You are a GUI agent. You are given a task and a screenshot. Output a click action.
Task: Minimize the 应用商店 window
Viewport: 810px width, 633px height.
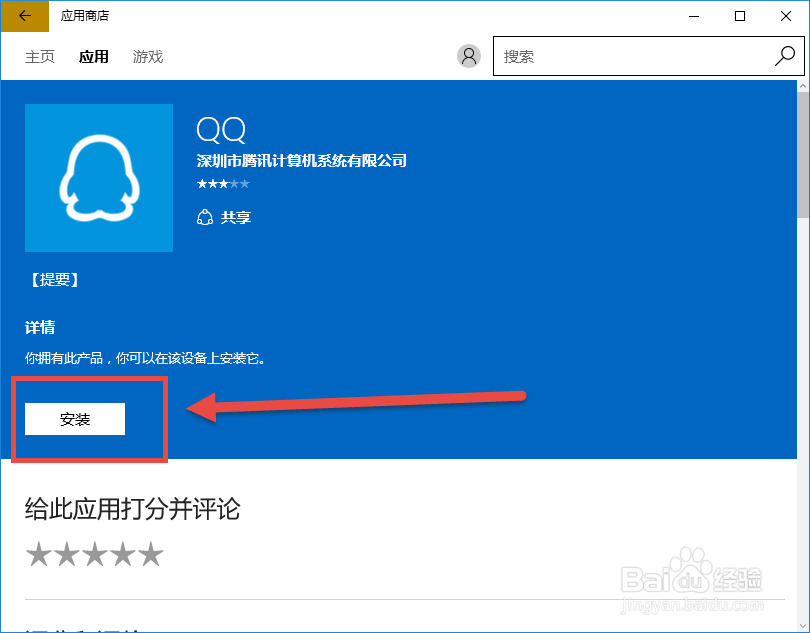pyautogui.click(x=694, y=16)
